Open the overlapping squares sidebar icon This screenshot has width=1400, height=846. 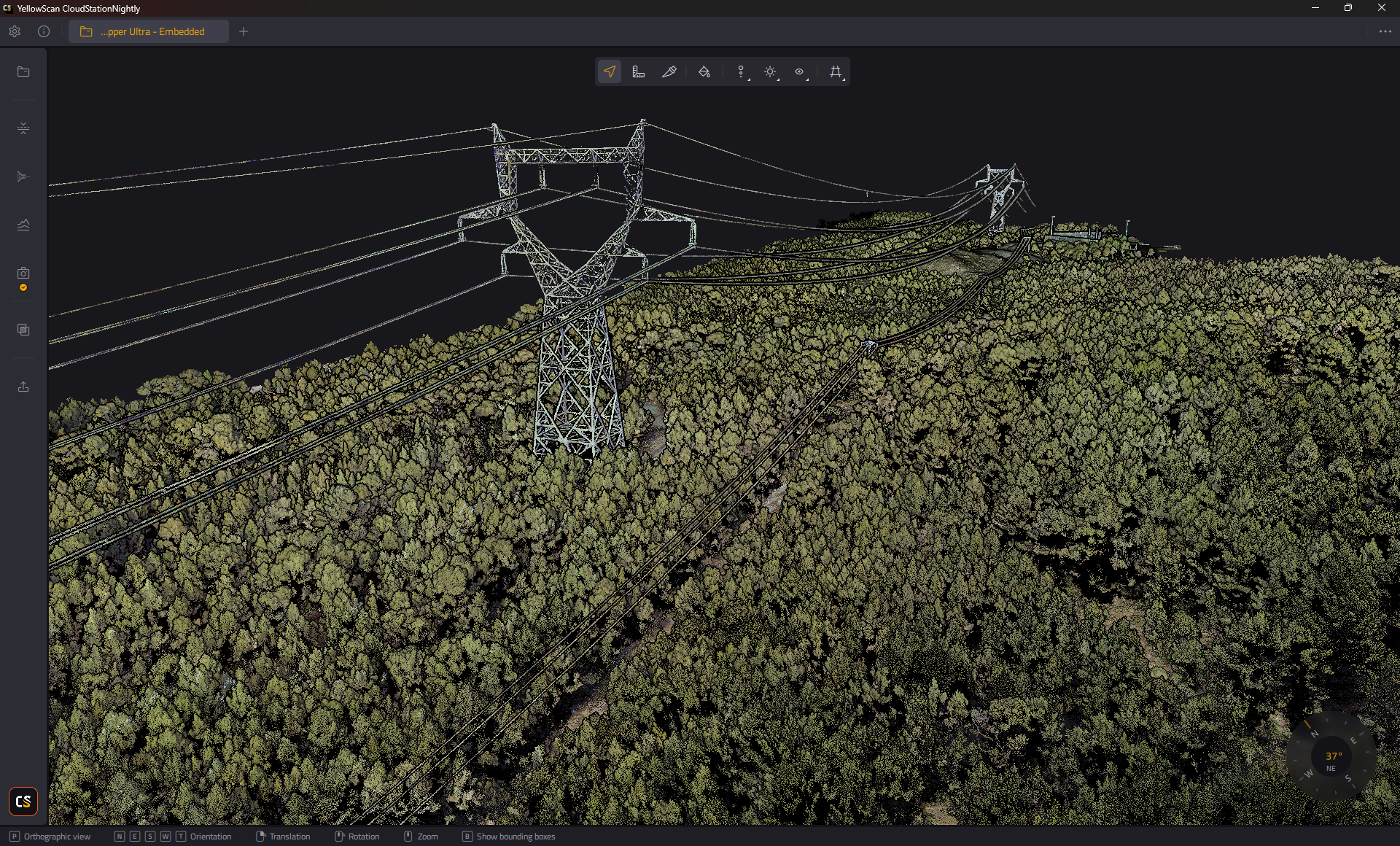point(23,330)
